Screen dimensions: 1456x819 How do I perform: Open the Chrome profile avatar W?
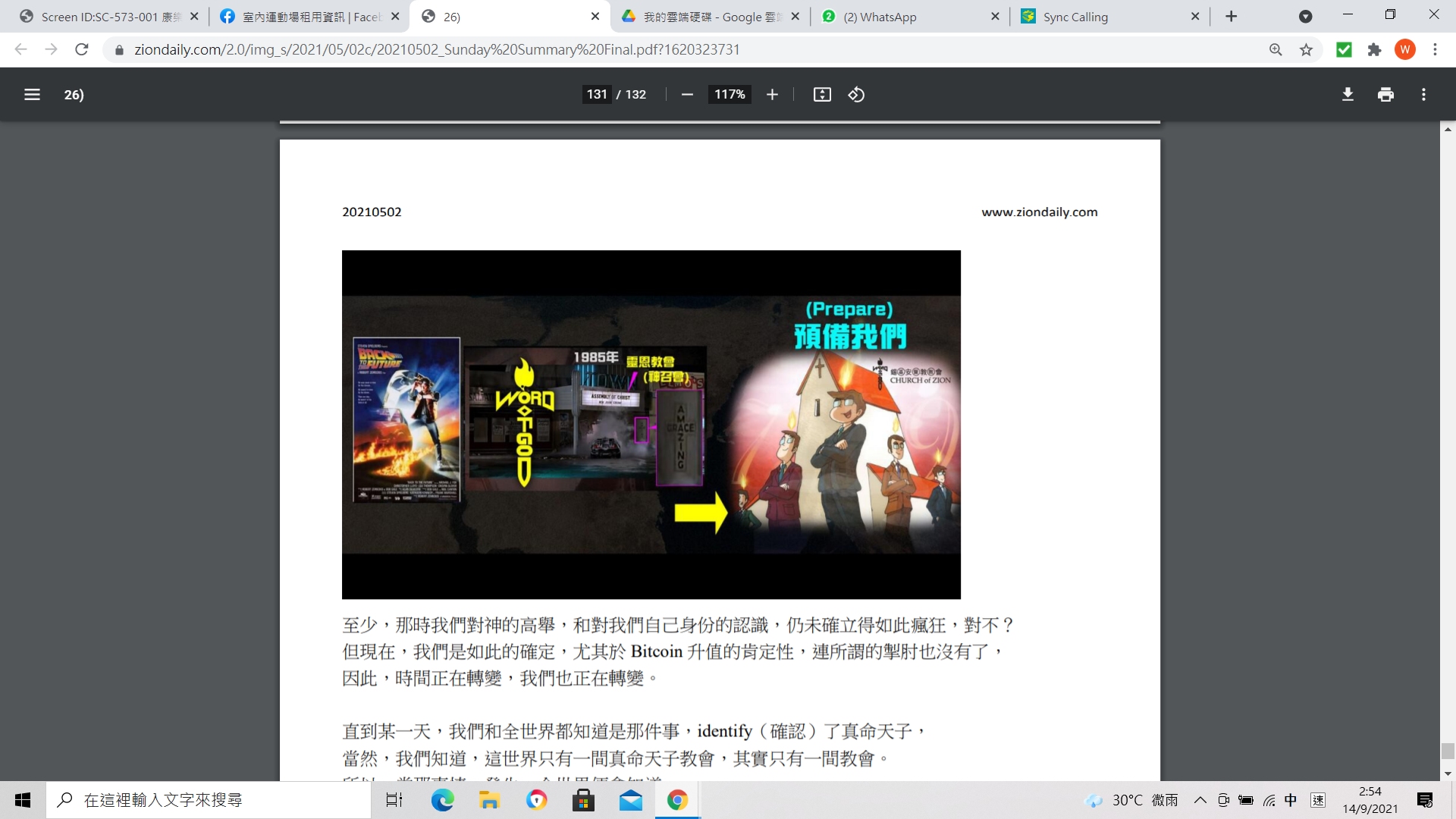1405,50
